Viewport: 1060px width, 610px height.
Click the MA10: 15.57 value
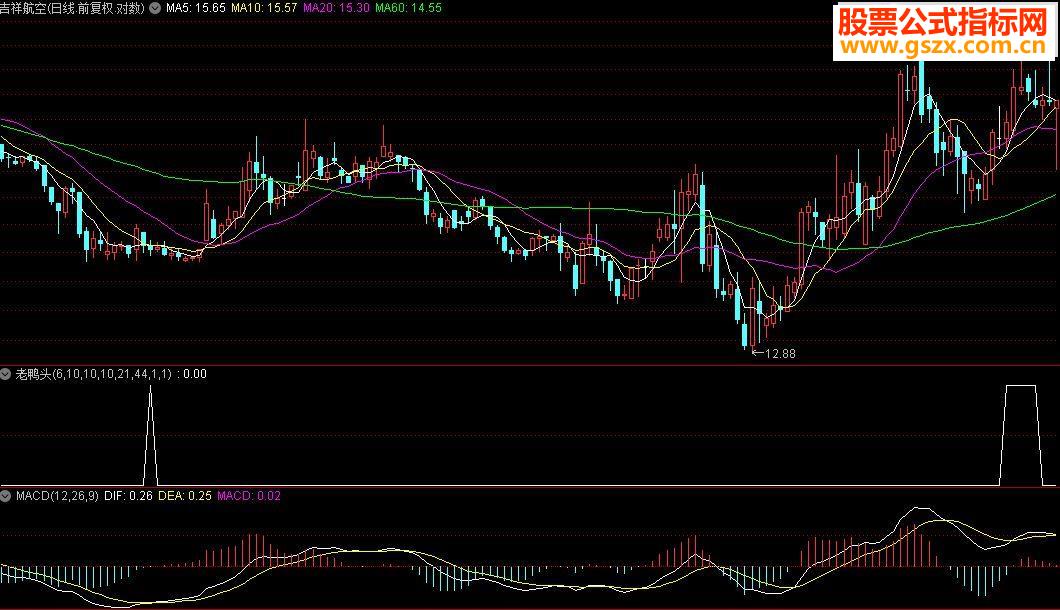[x=264, y=8]
